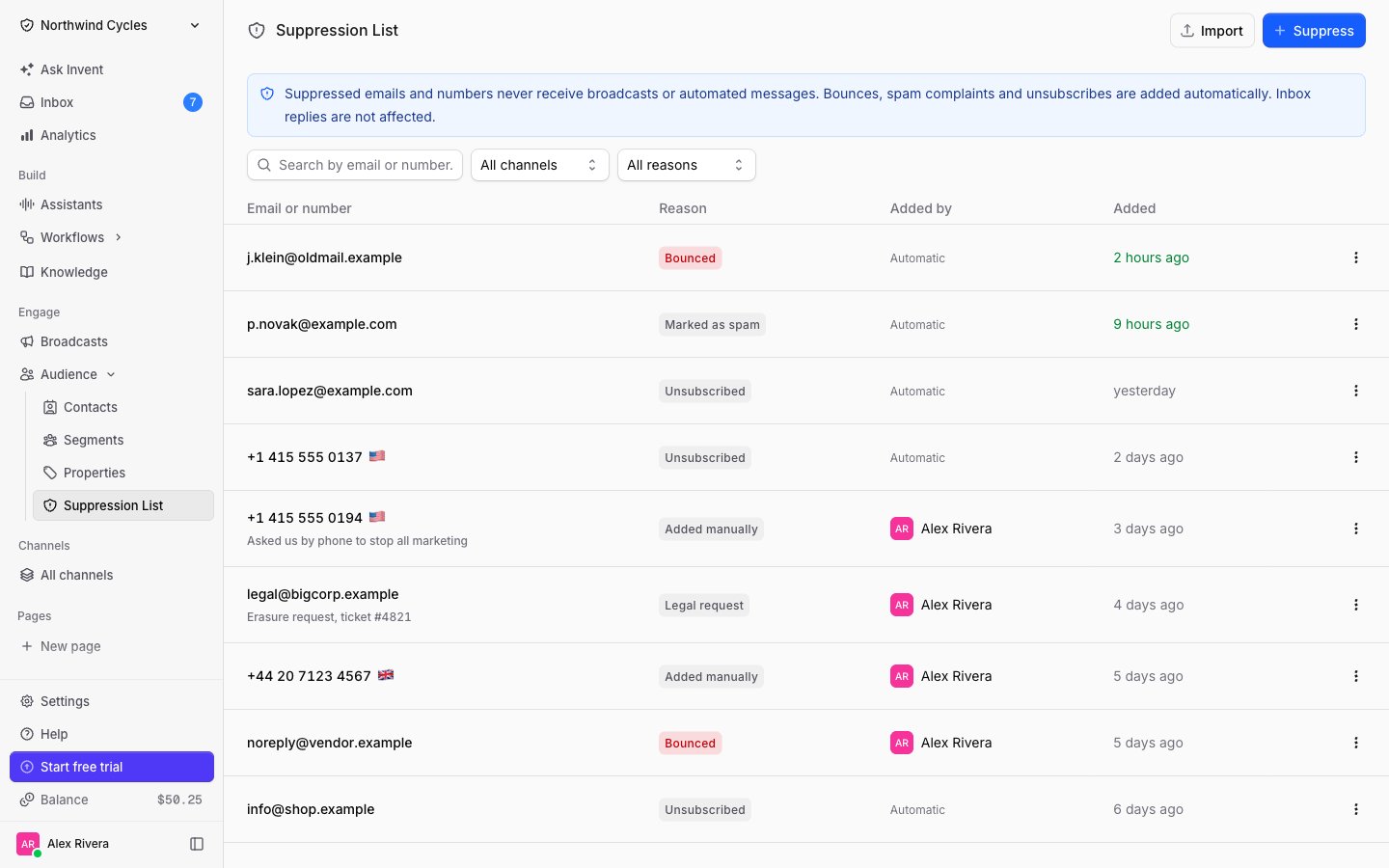Click the US flag next to +1 415 555 0137
This screenshot has height=868, width=1389.
coord(377,456)
